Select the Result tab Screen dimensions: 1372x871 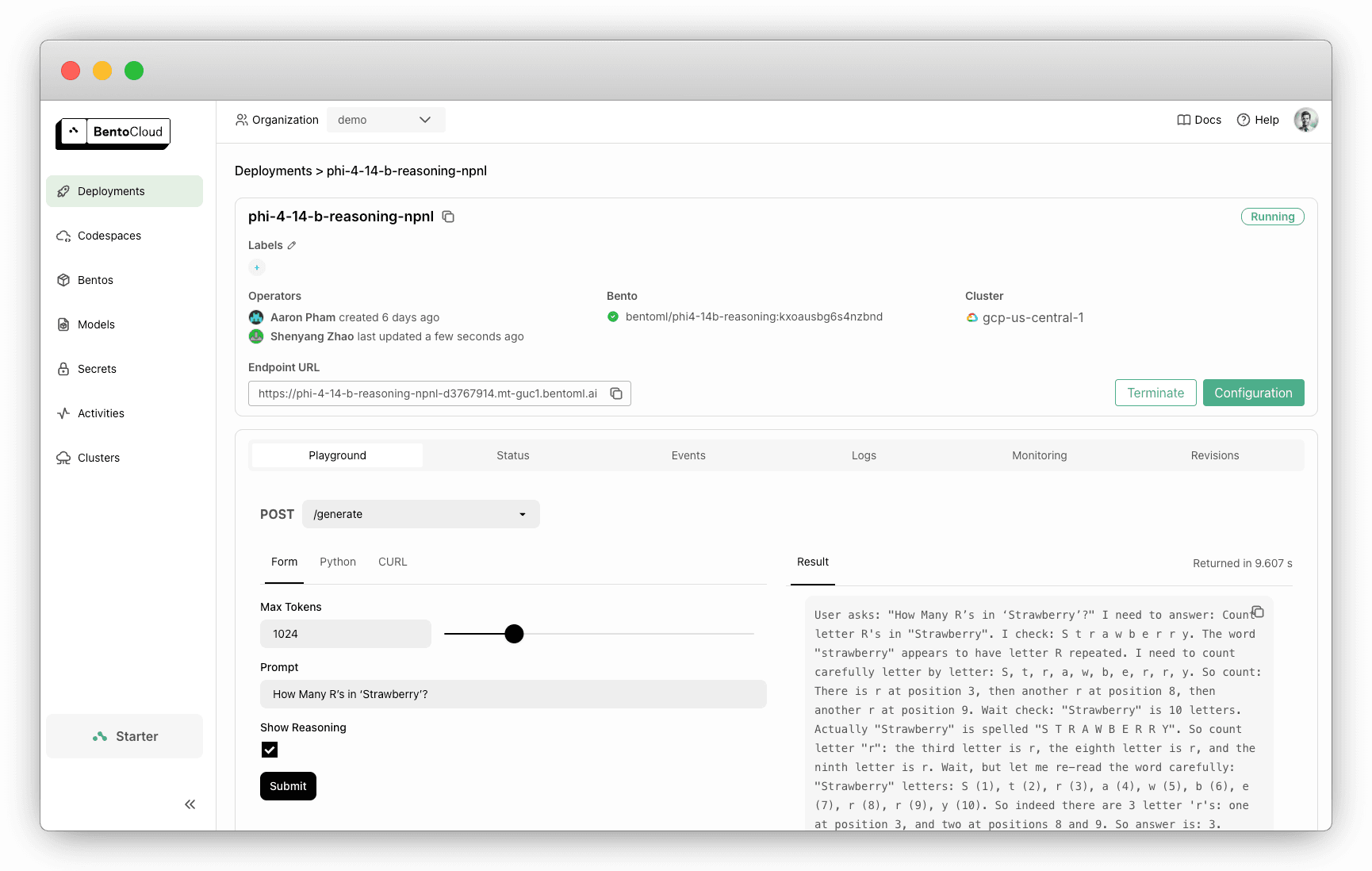(x=813, y=562)
